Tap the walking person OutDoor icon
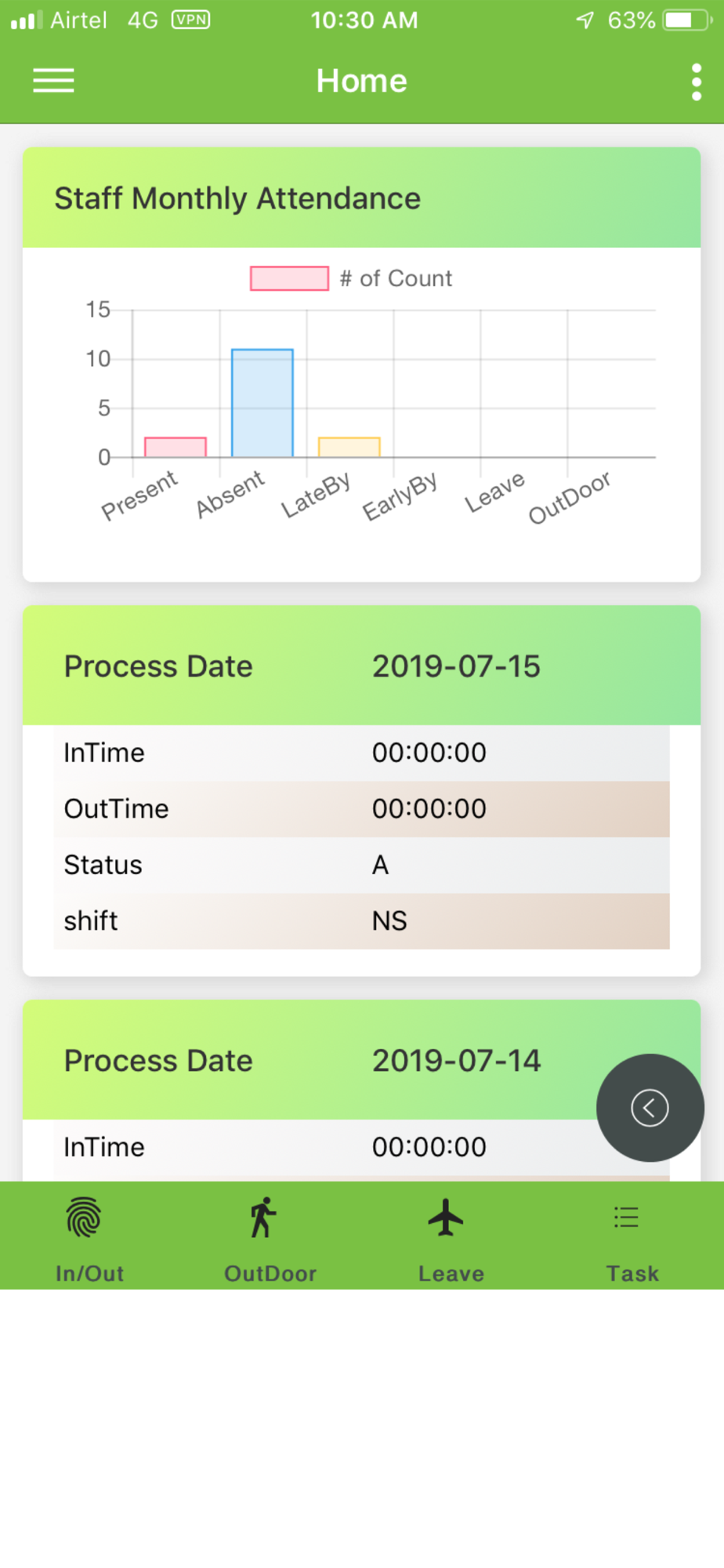 [x=263, y=1217]
